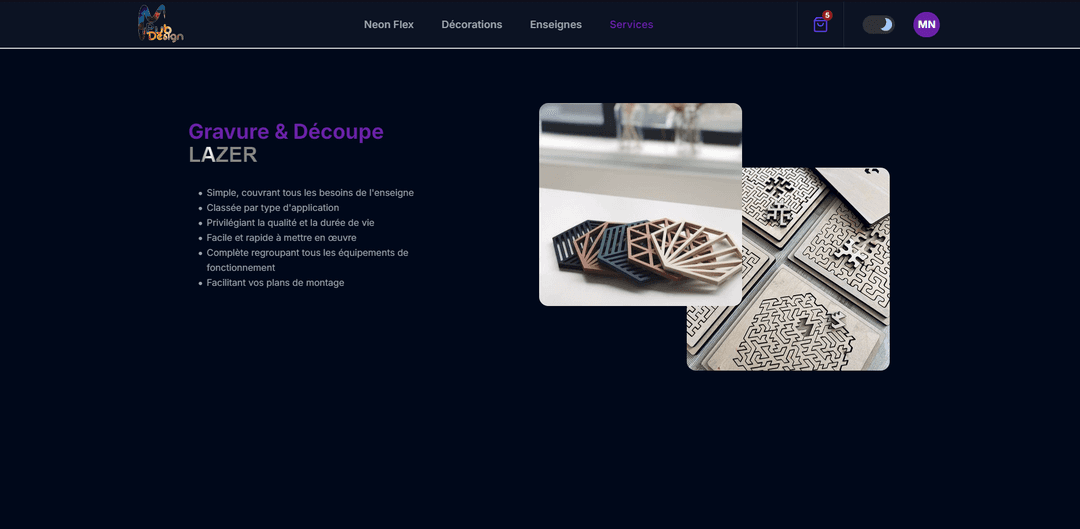Image resolution: width=1080 pixels, height=529 pixels.
Task: Click the red cart badge showing 5
Action: click(x=827, y=15)
